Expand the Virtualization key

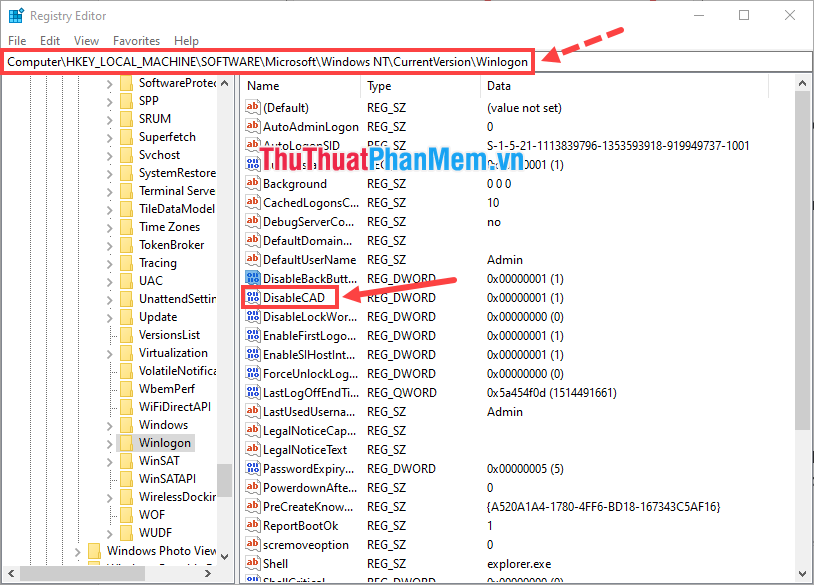(110, 352)
